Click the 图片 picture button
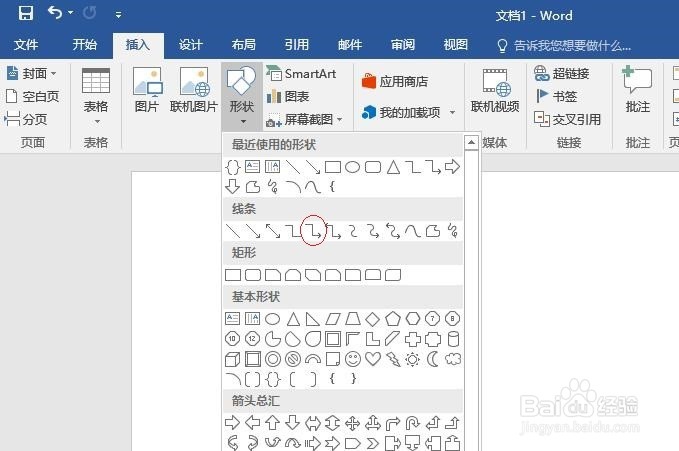This screenshot has width=679, height=451. (147, 90)
